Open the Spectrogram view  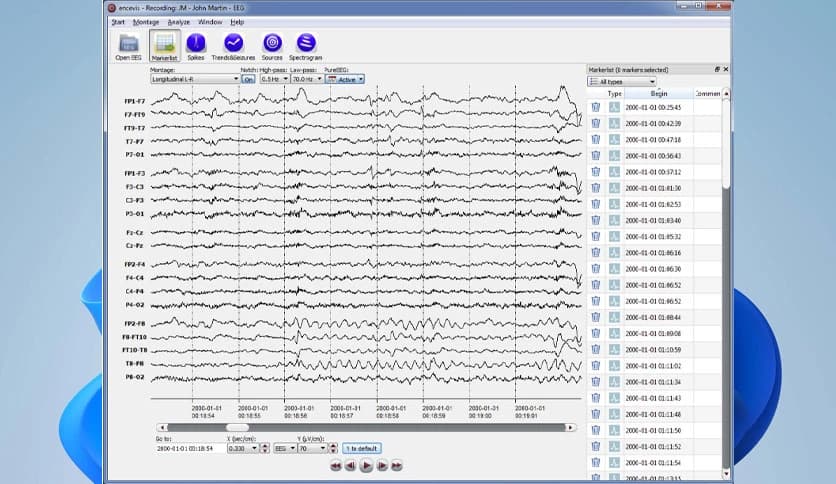tap(307, 45)
